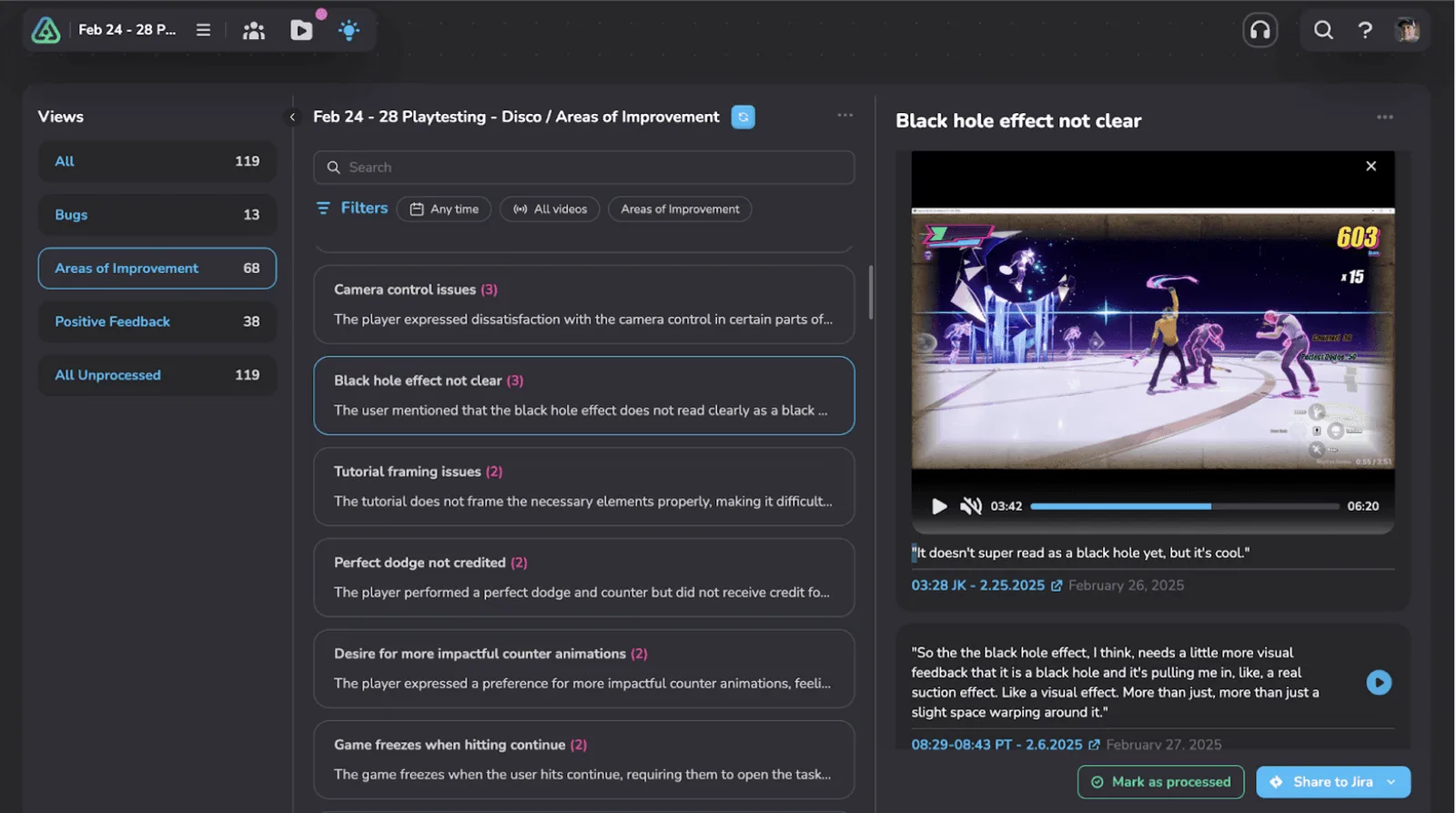This screenshot has width=1456, height=813.
Task: Open the user profile avatar
Action: (1408, 30)
